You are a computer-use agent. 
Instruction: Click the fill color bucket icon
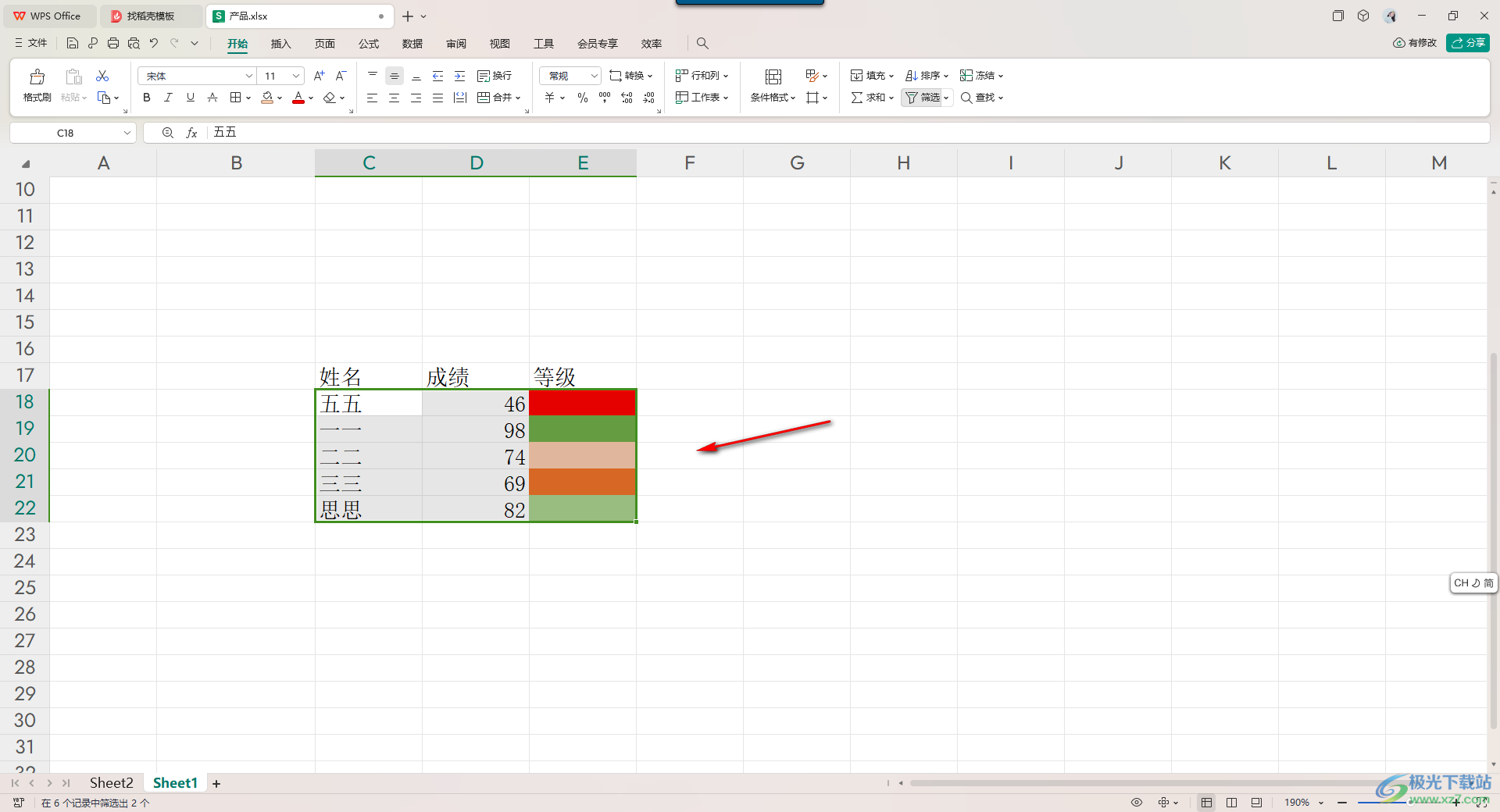click(x=267, y=98)
